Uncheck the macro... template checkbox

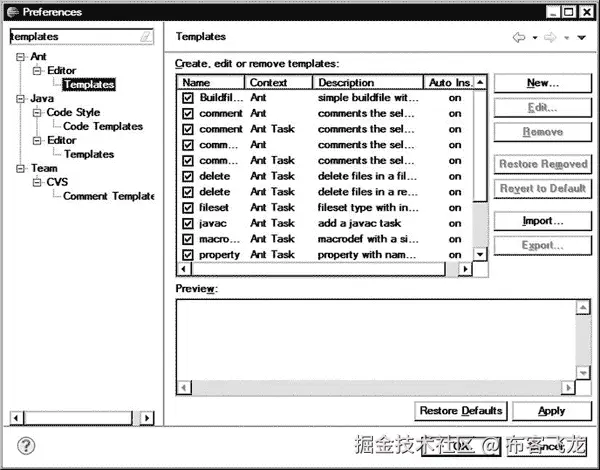(x=188, y=239)
